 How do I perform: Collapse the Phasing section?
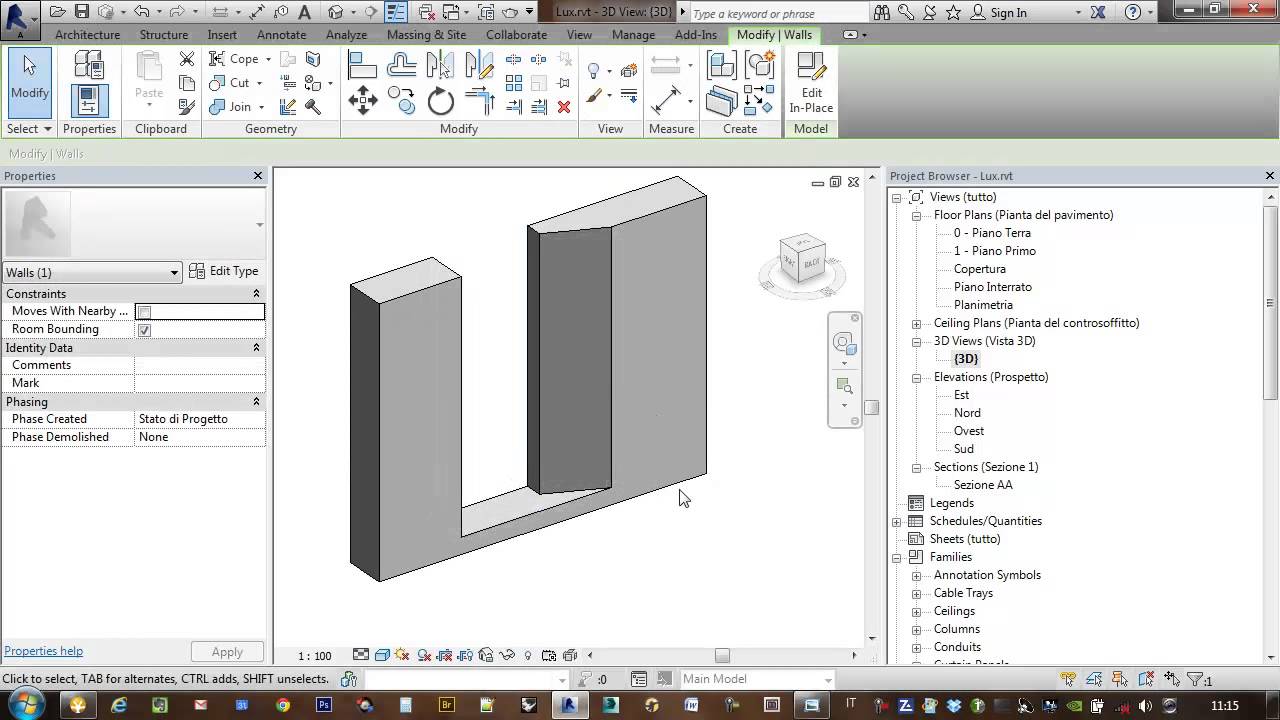256,402
